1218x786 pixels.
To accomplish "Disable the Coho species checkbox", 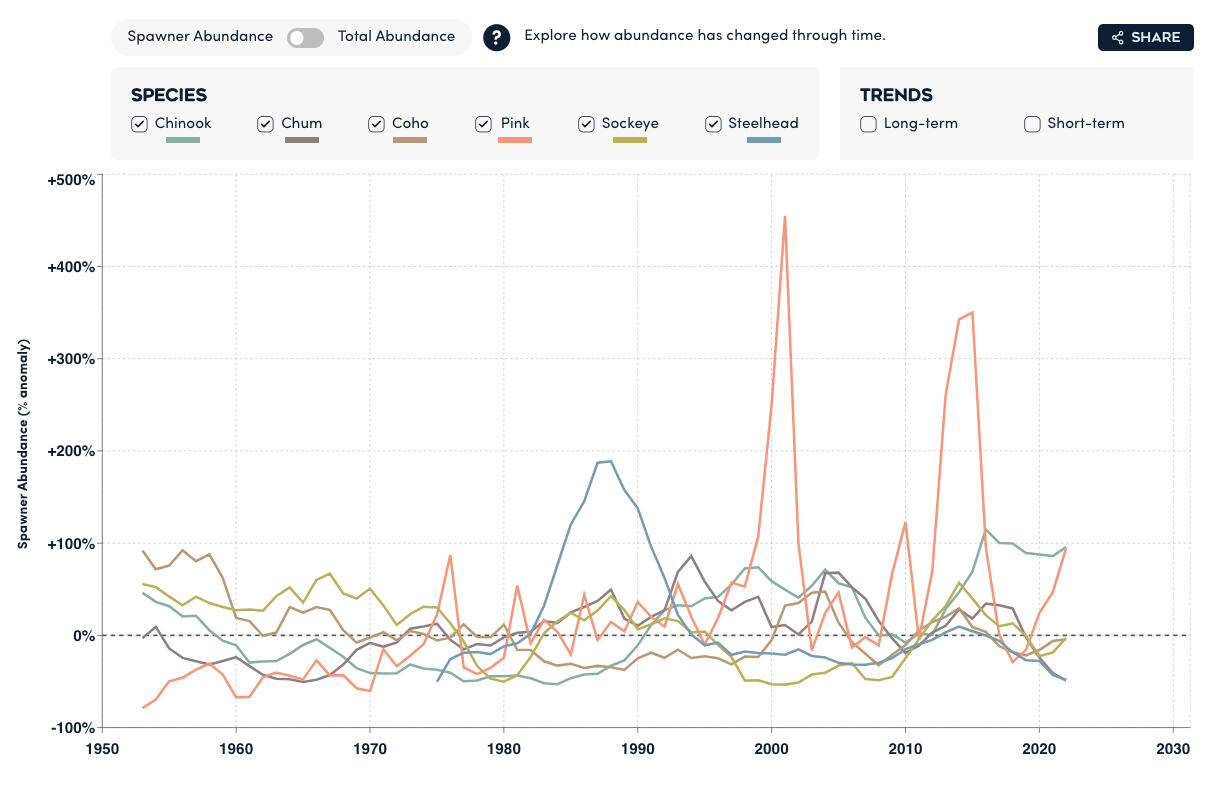I will (376, 124).
